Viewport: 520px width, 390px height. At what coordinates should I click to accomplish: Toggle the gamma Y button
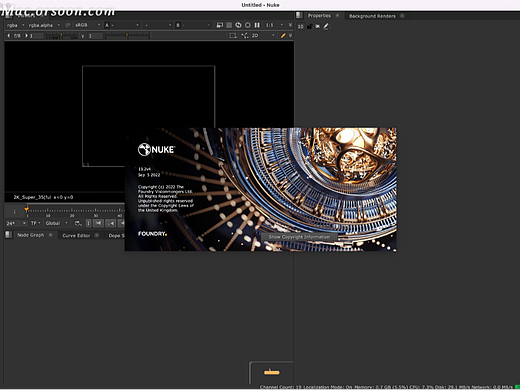click(x=83, y=36)
